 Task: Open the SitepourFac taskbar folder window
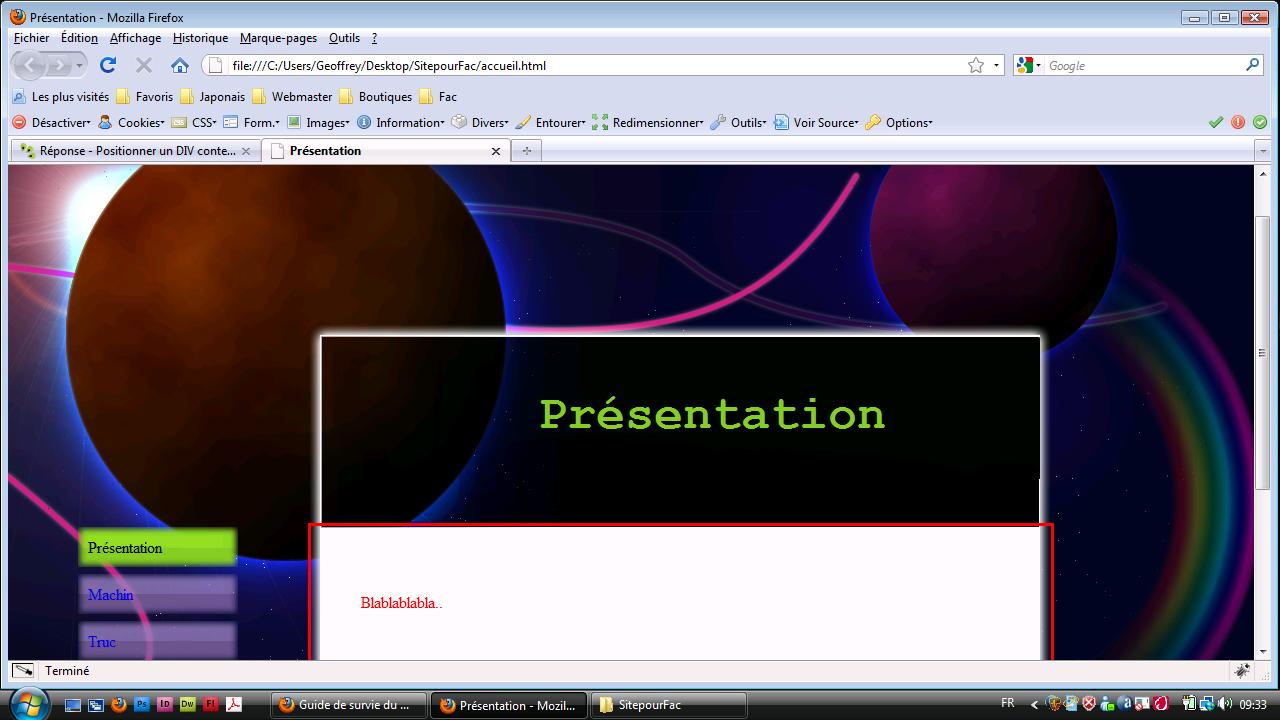click(669, 705)
